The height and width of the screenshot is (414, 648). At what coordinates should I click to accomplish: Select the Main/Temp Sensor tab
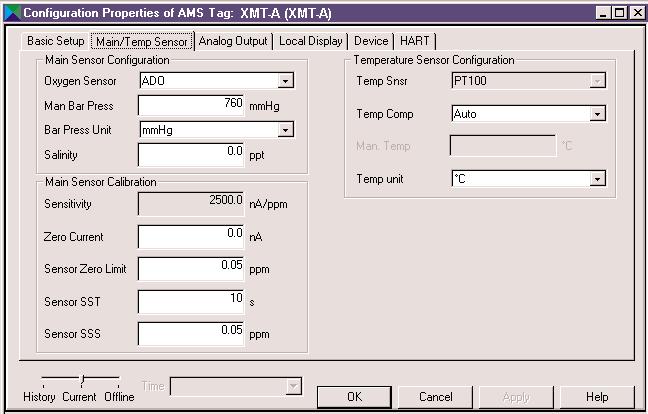pos(142,41)
